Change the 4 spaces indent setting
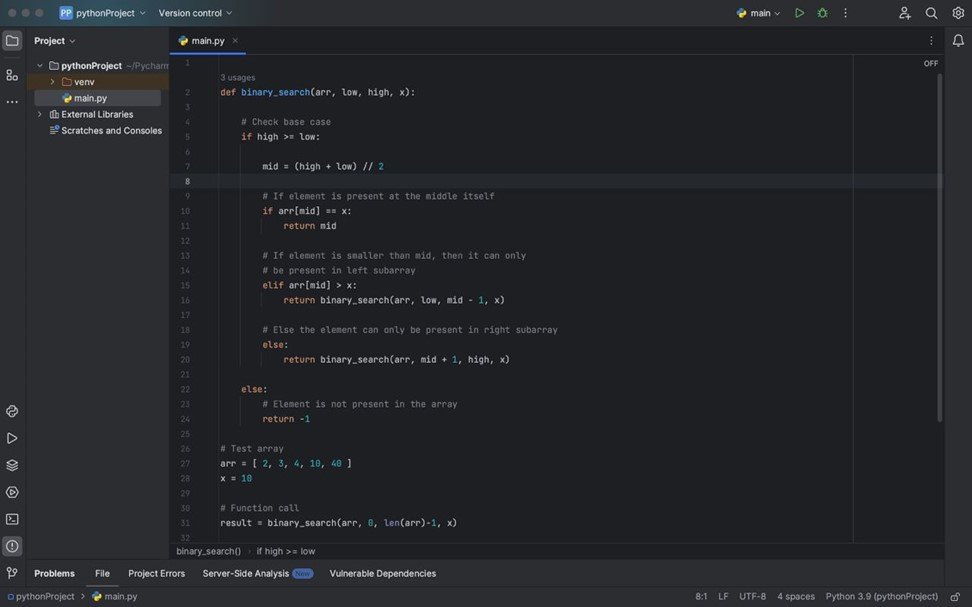The image size is (972, 607). coord(796,596)
